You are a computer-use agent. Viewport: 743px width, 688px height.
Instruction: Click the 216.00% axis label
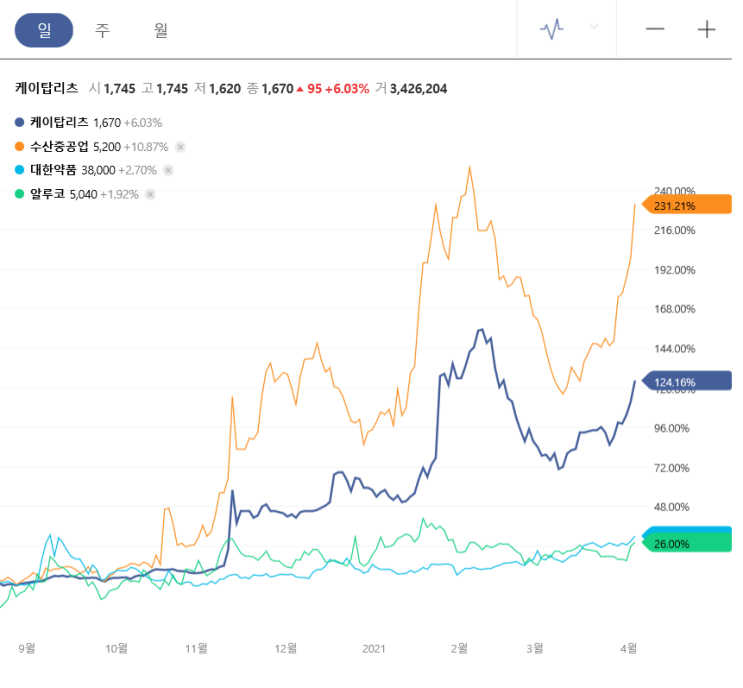point(675,231)
